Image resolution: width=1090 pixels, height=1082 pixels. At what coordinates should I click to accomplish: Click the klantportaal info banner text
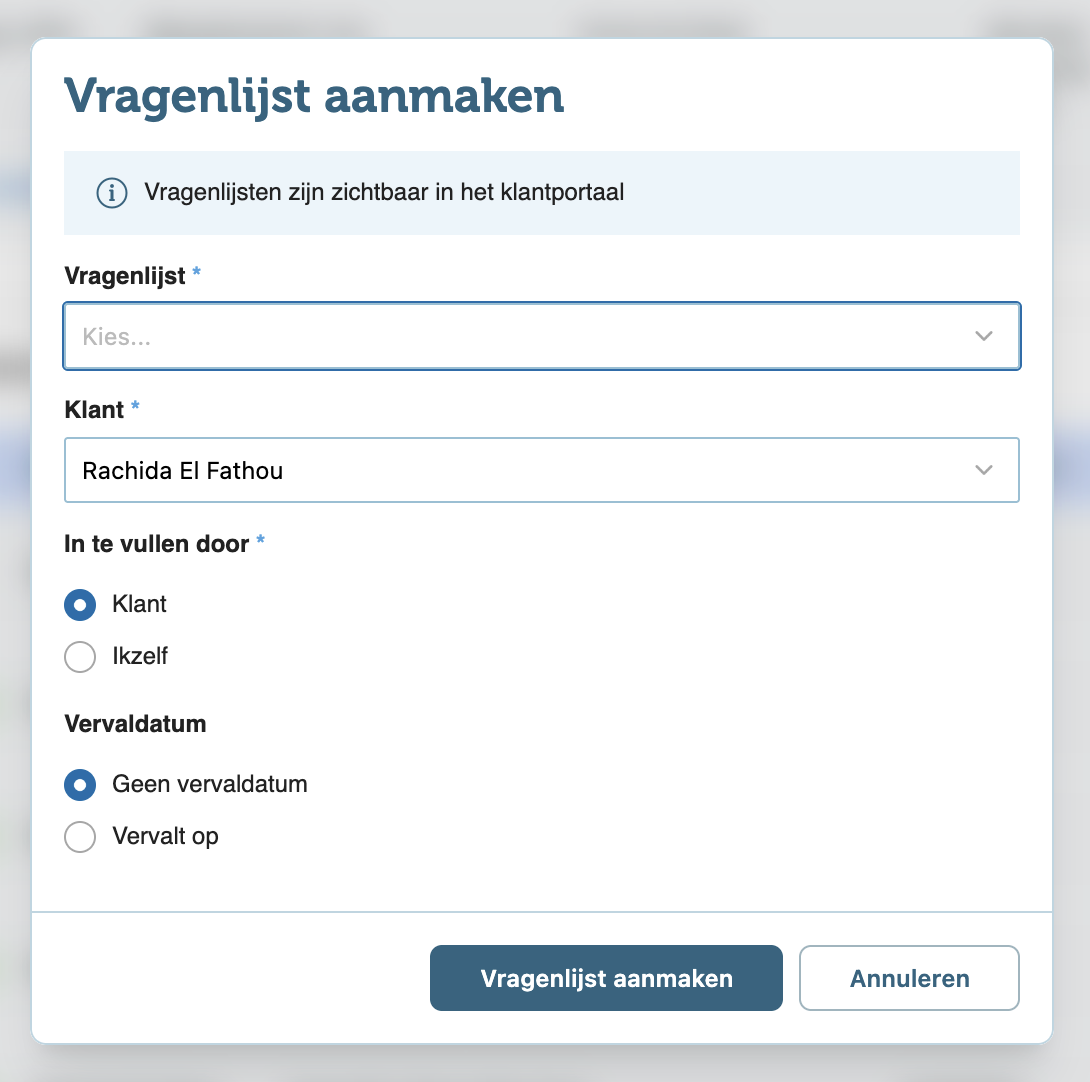pos(384,193)
